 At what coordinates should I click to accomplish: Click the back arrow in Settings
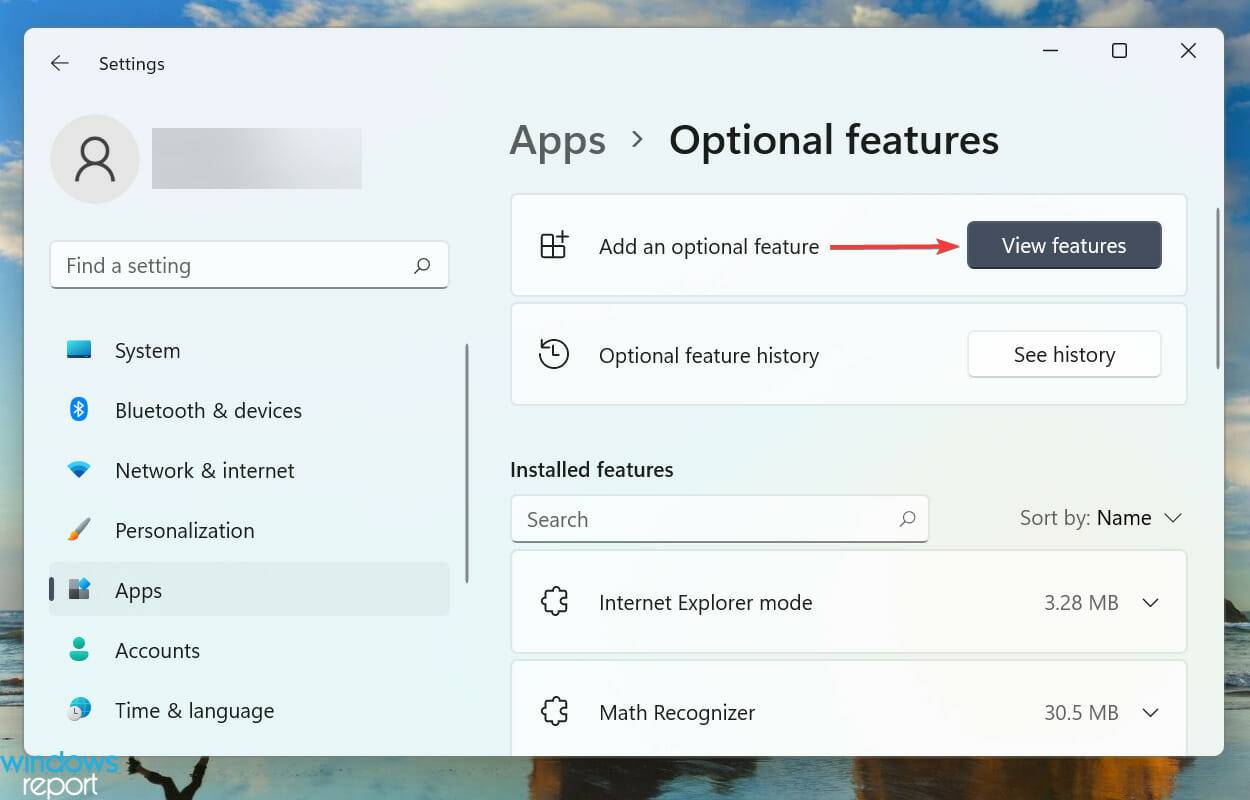(59, 63)
